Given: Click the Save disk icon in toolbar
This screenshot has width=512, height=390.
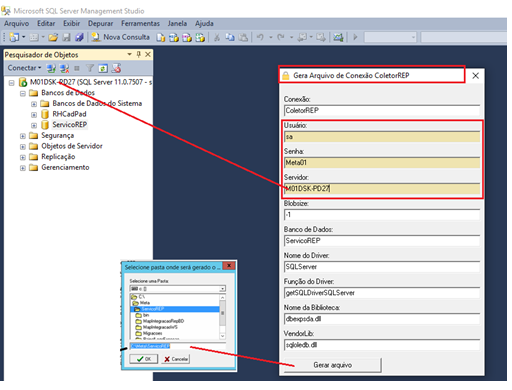Looking at the screenshot, I should (67, 37).
